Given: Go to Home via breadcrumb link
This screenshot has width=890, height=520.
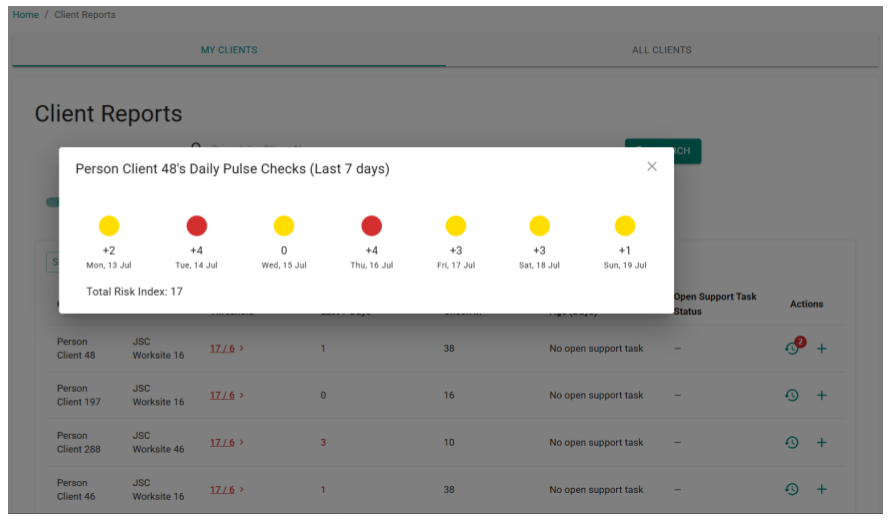Looking at the screenshot, I should click(x=26, y=15).
